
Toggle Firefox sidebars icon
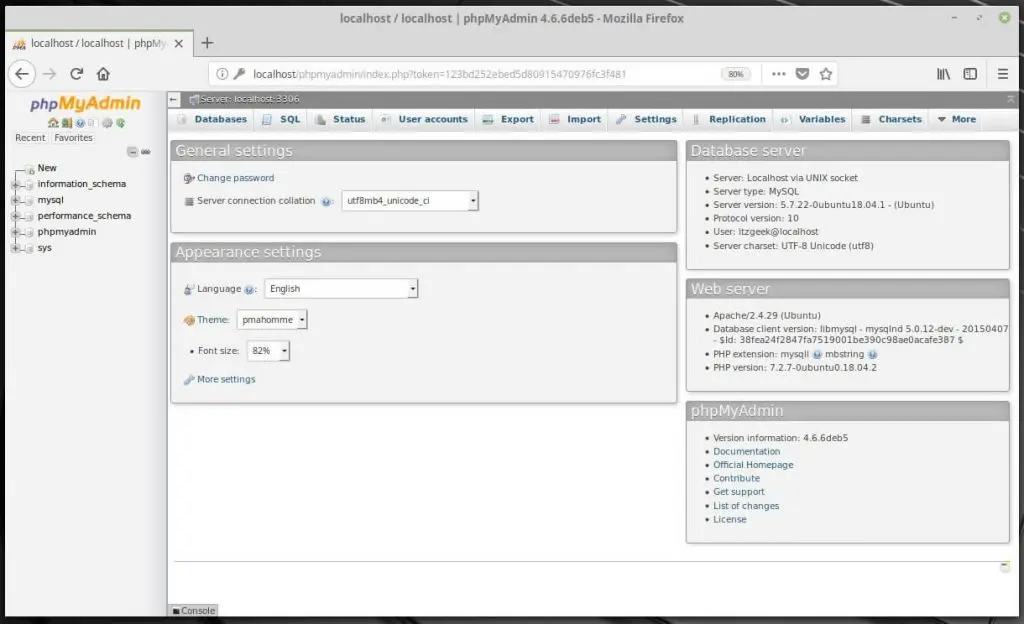[x=970, y=74]
